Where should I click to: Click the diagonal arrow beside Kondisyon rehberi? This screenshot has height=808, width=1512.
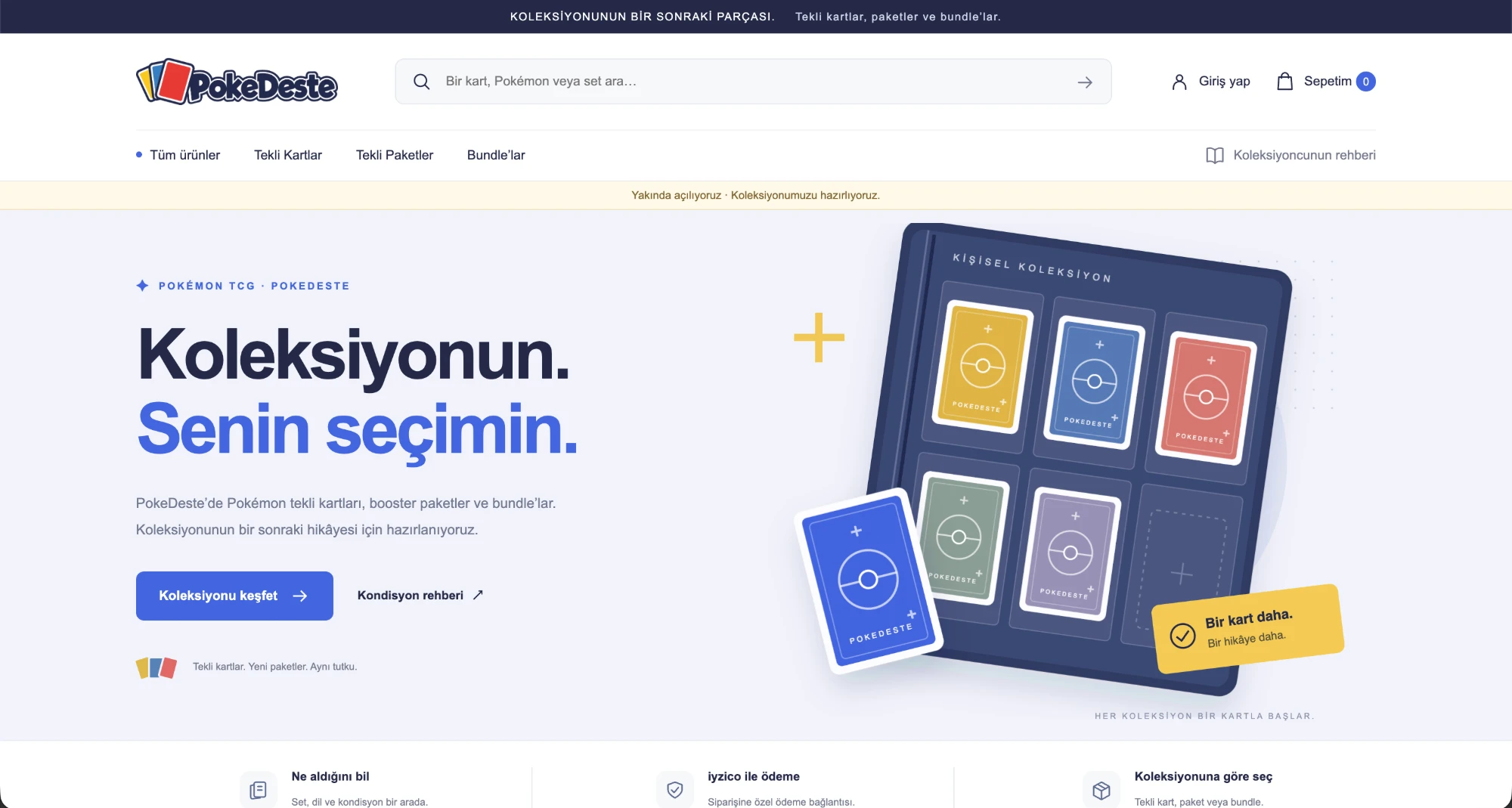(x=478, y=595)
